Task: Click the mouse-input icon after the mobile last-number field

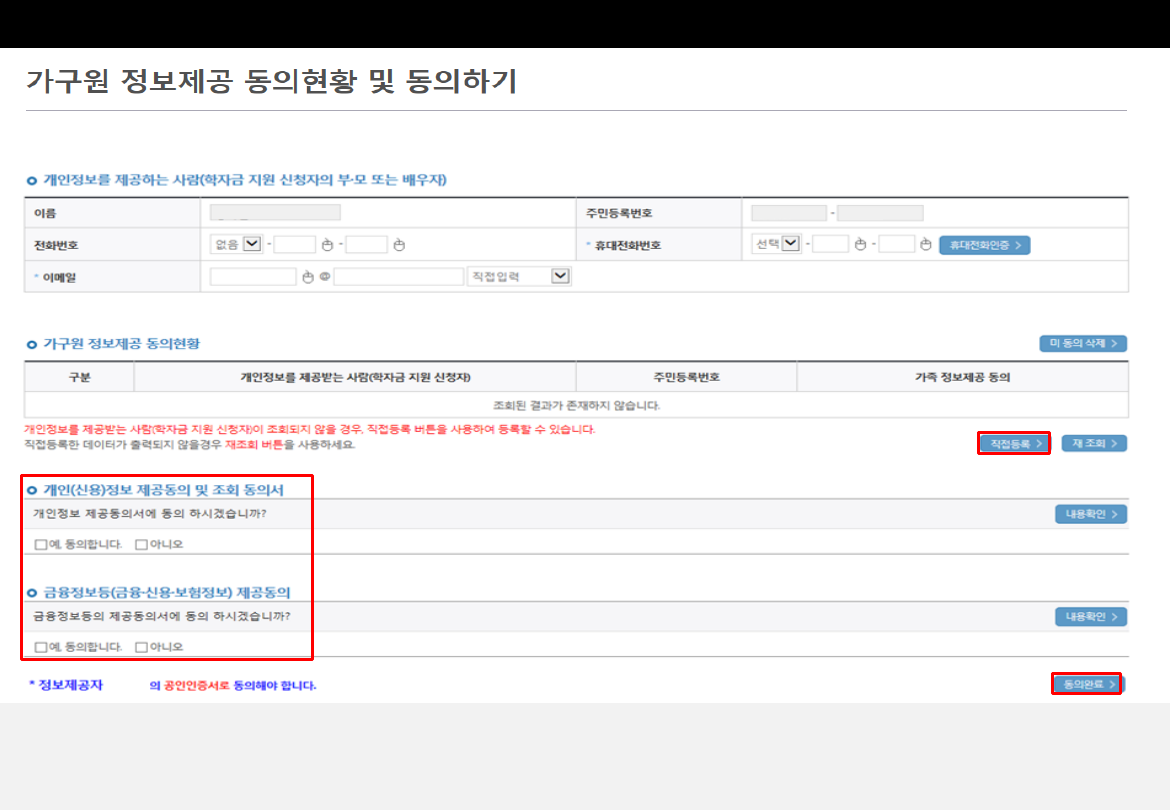Action: pyautogui.click(x=926, y=245)
